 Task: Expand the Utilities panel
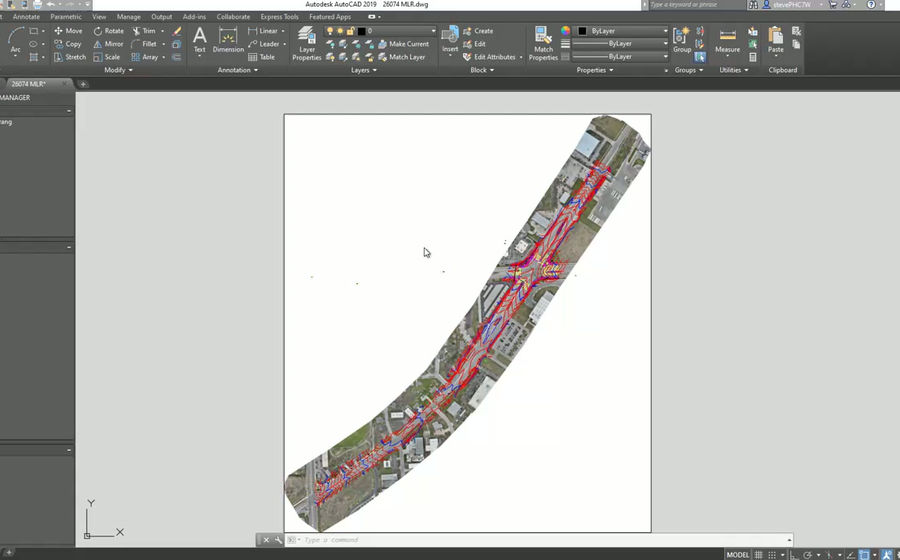[734, 70]
